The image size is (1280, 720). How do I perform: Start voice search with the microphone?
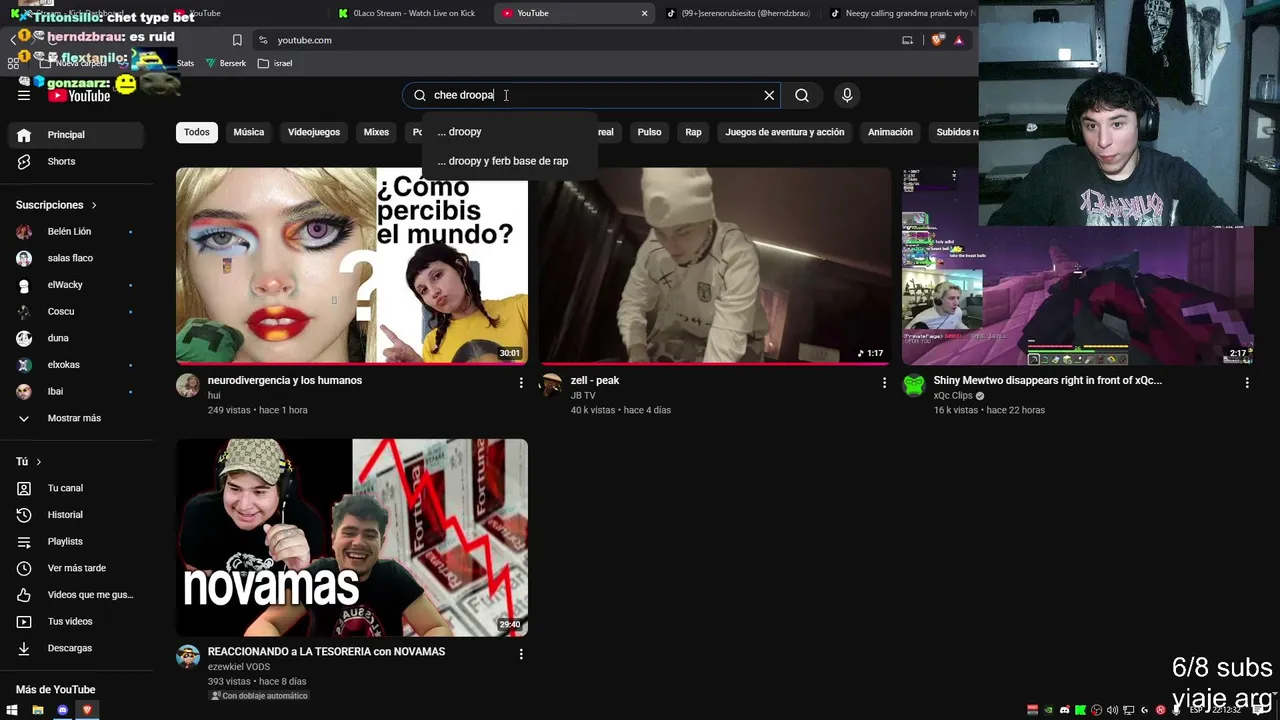(x=847, y=95)
